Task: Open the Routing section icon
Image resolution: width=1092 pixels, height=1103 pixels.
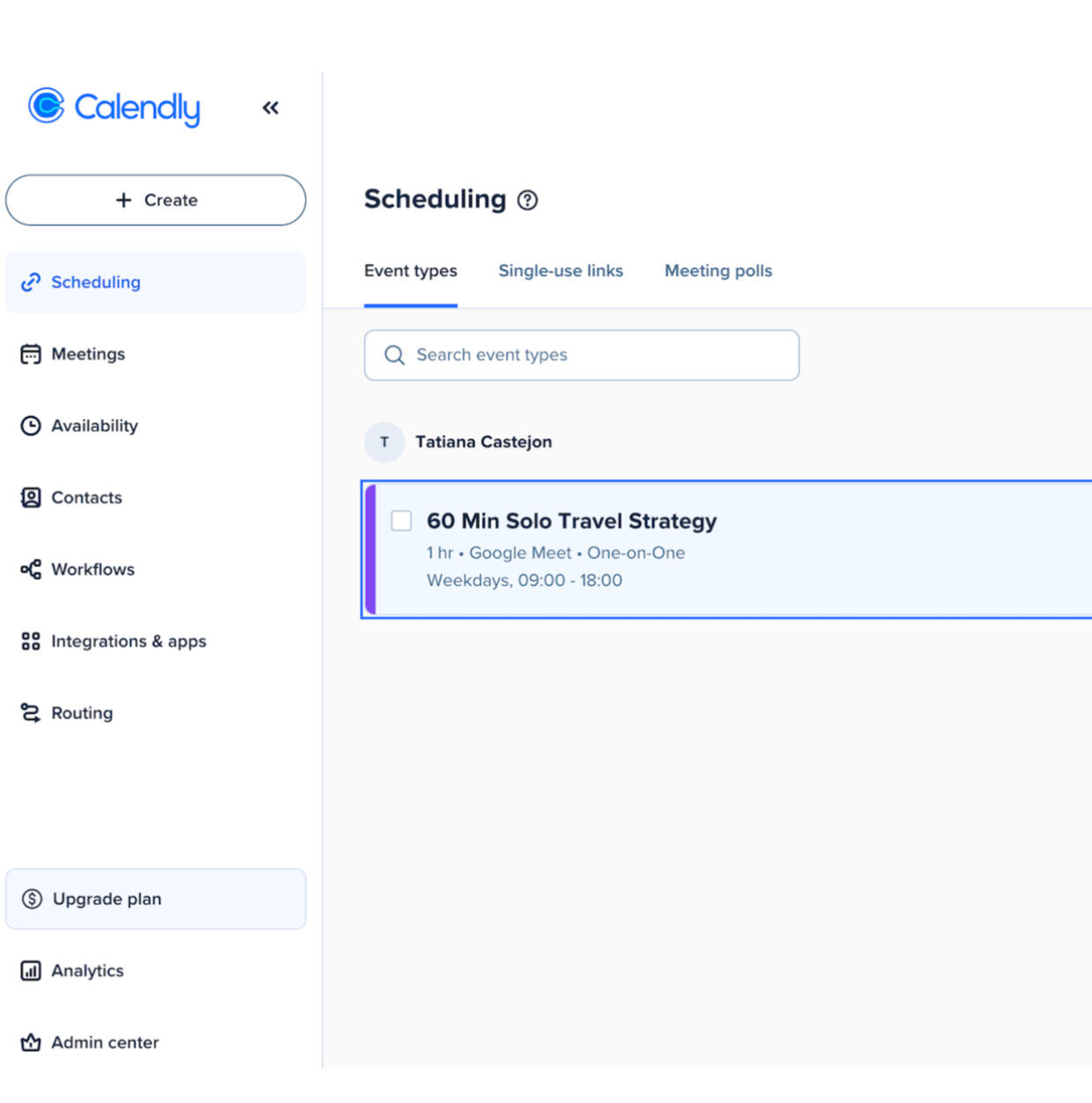Action: tap(31, 713)
